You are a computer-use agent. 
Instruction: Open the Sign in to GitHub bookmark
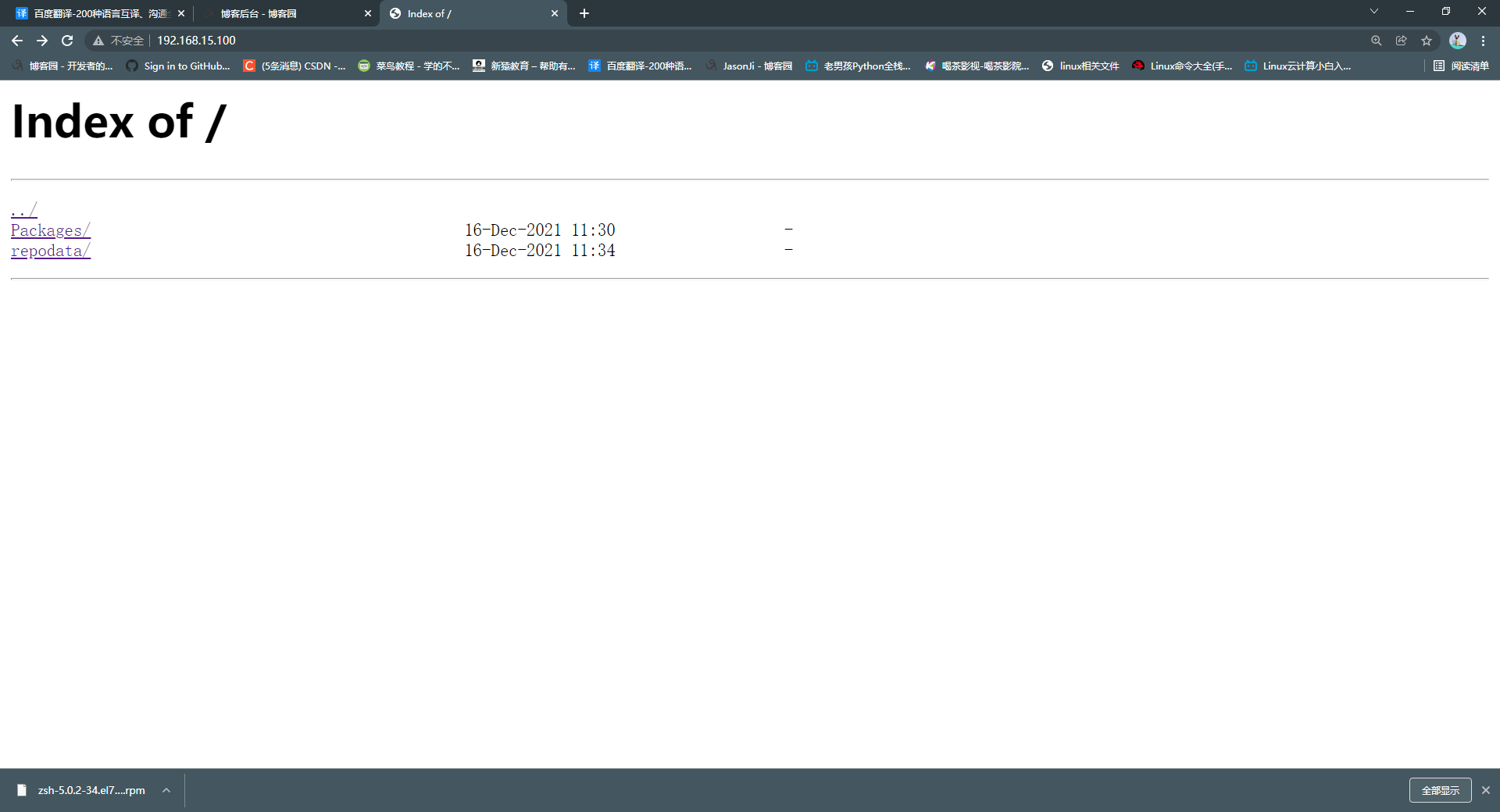point(178,66)
